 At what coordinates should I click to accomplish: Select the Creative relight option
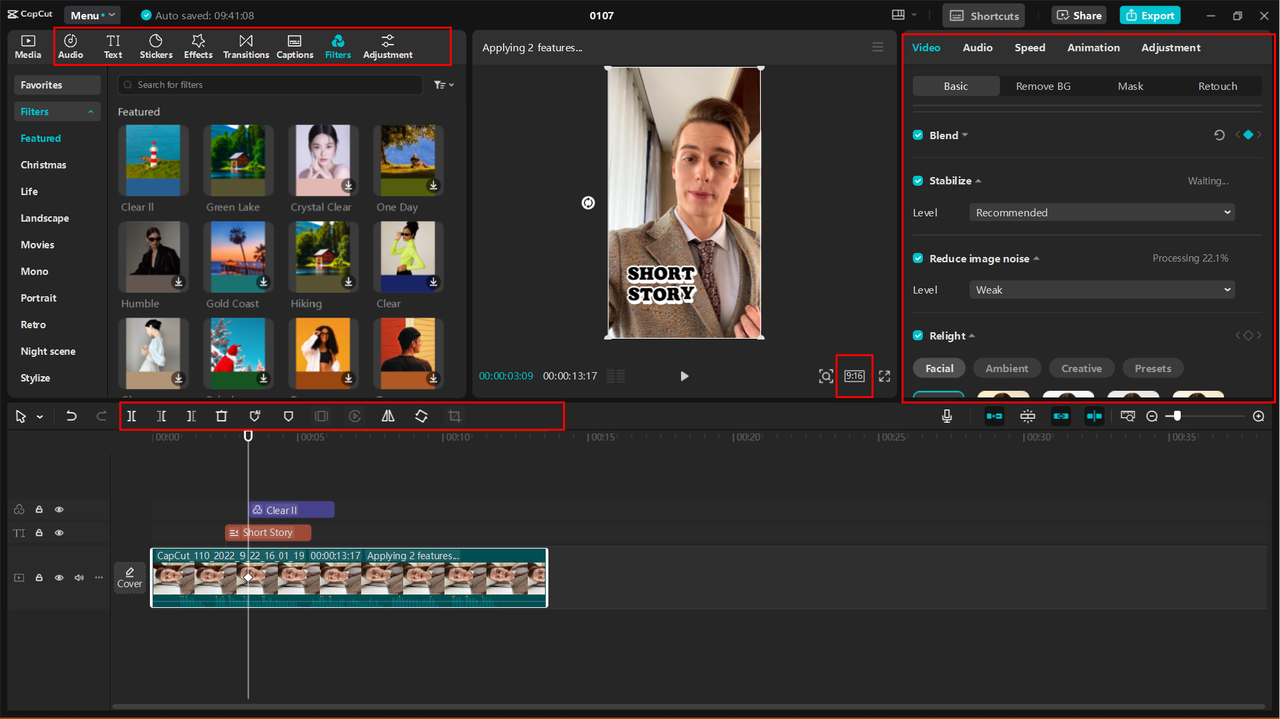coord(1081,368)
